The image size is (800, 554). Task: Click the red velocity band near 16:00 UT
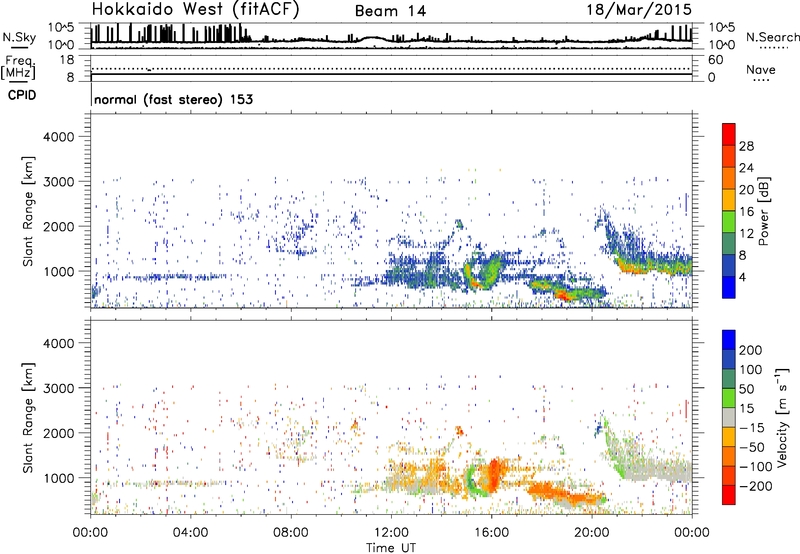click(x=494, y=473)
